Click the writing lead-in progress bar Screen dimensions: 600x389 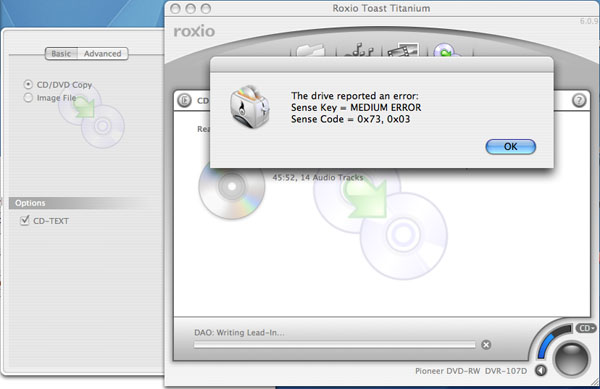coord(334,345)
